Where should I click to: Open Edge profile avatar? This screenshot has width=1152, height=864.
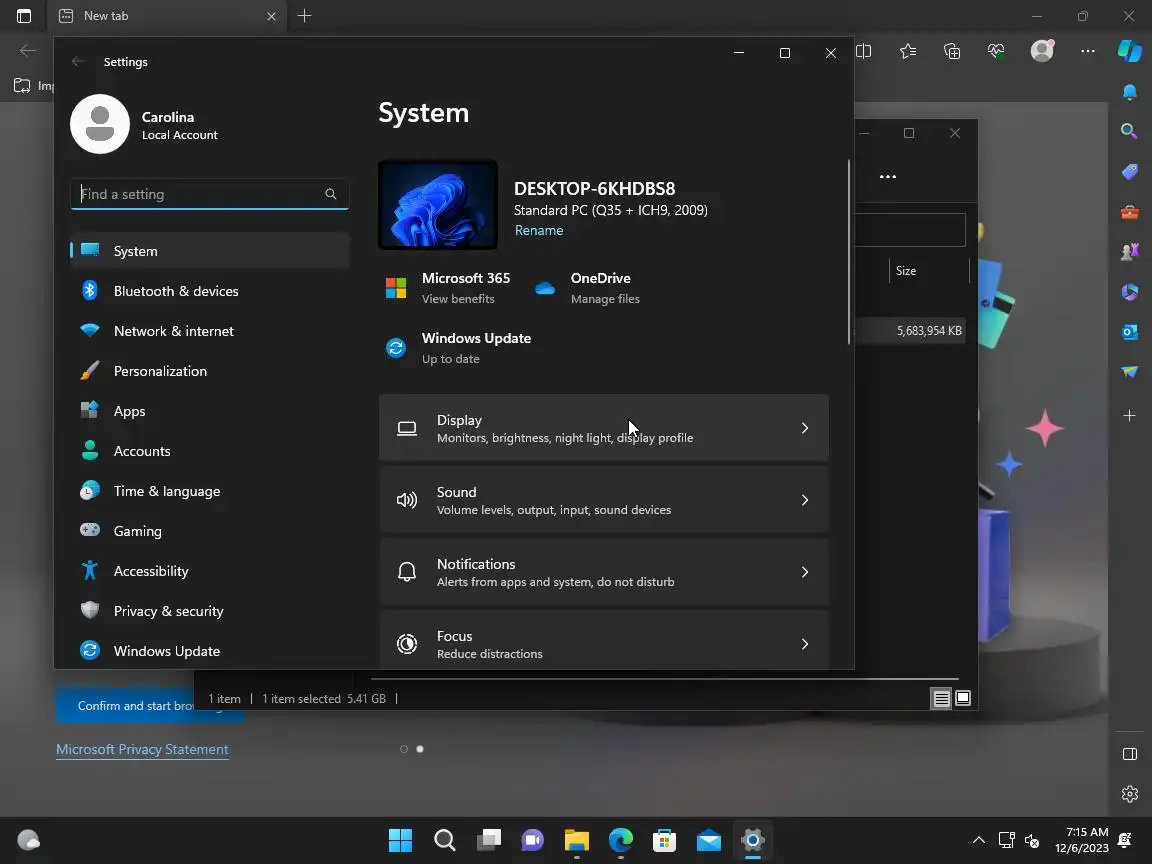click(x=1042, y=50)
